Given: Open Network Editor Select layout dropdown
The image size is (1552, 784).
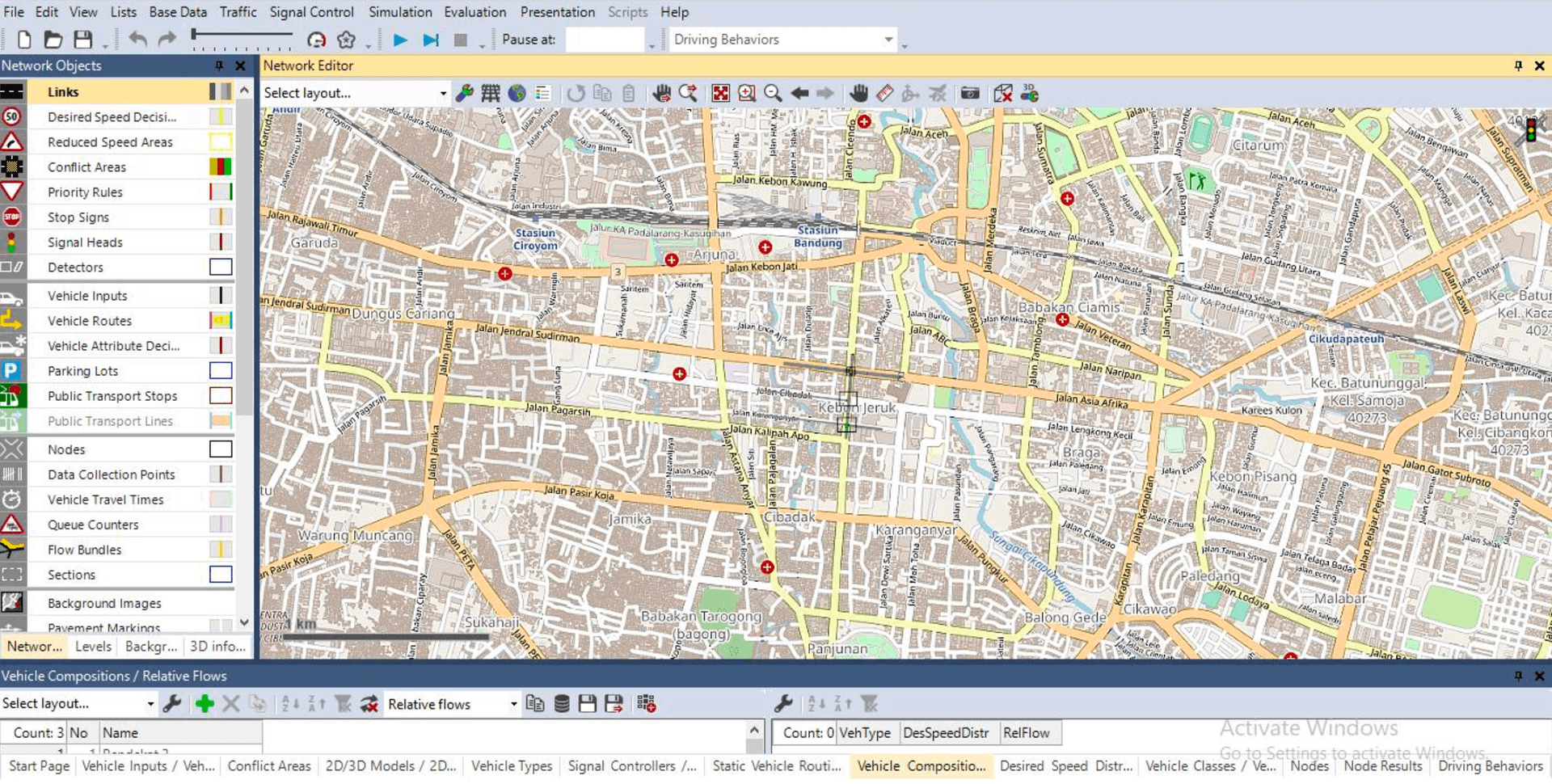Looking at the screenshot, I should [x=442, y=93].
